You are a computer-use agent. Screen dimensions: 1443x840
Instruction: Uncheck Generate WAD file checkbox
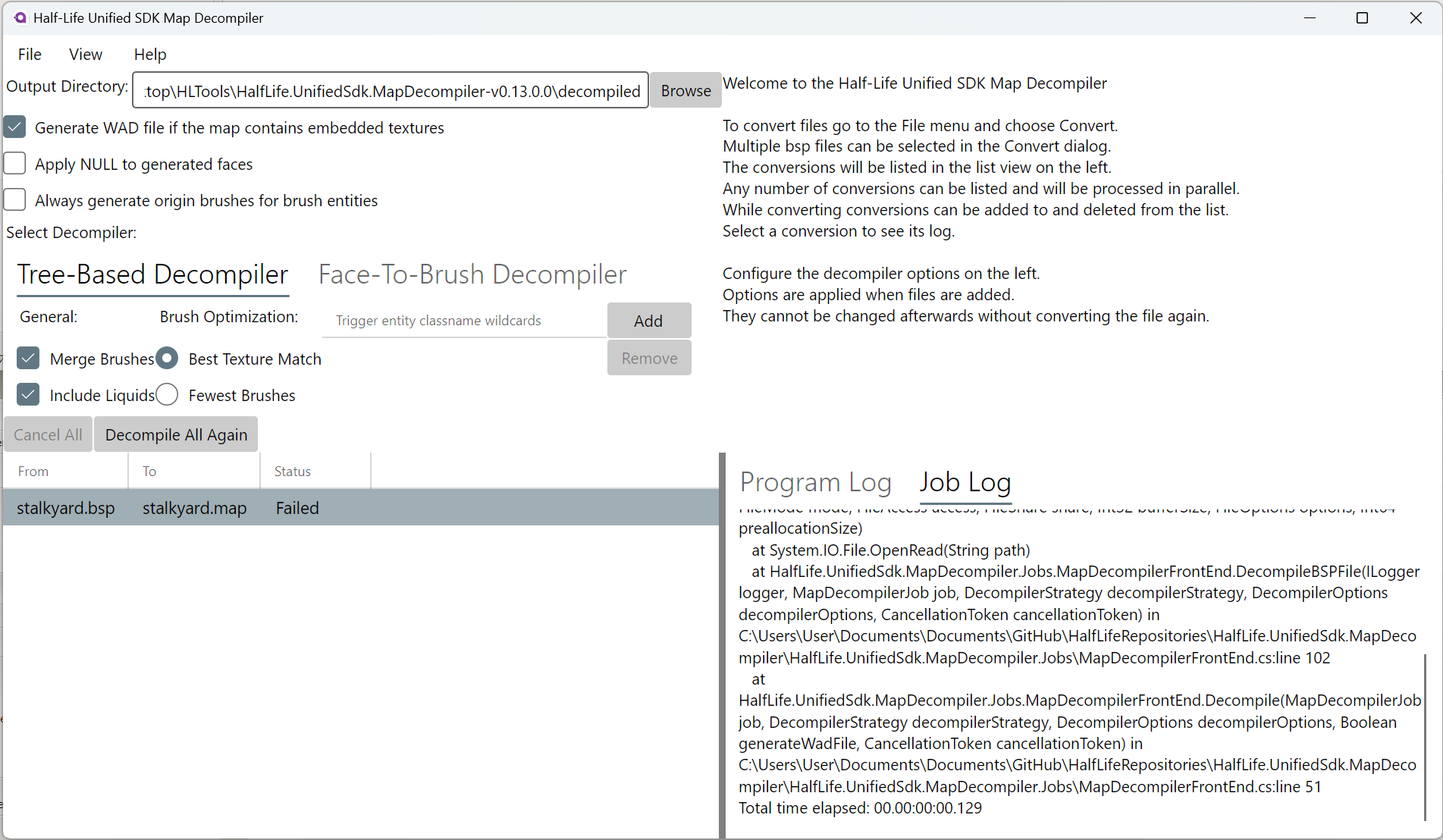15,127
